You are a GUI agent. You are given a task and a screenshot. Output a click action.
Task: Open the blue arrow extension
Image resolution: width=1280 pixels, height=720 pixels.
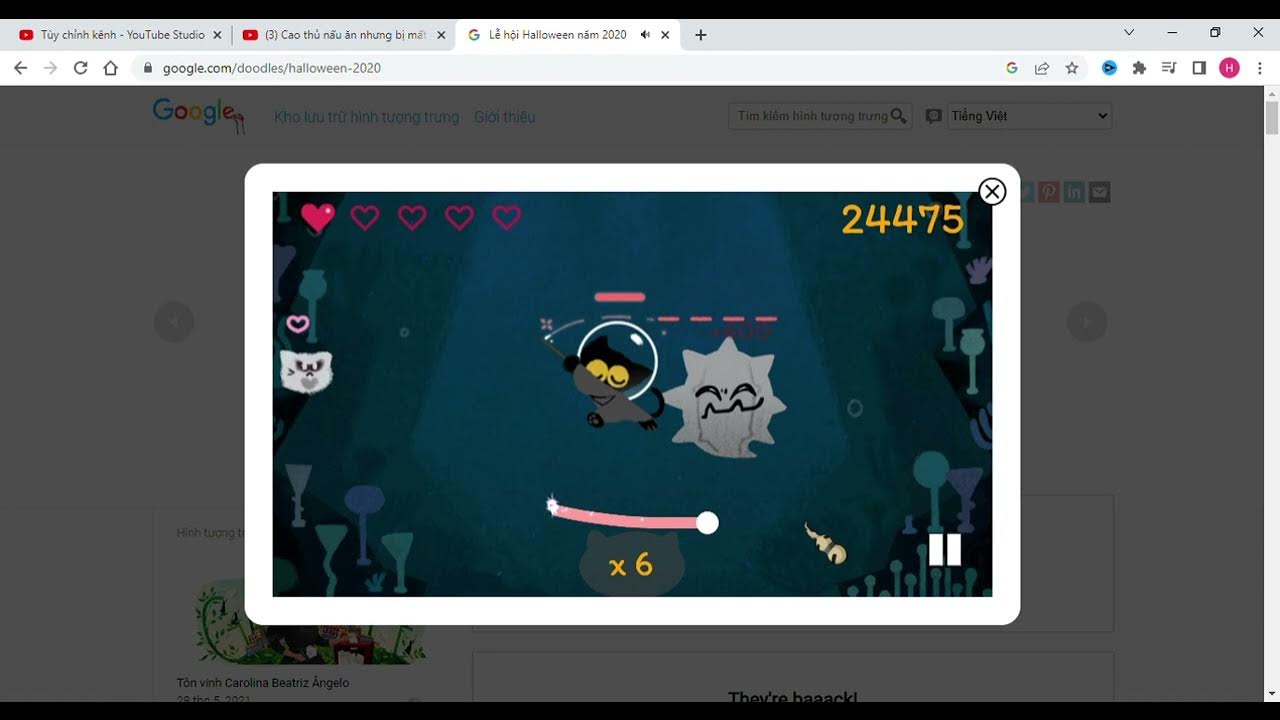click(x=1109, y=68)
